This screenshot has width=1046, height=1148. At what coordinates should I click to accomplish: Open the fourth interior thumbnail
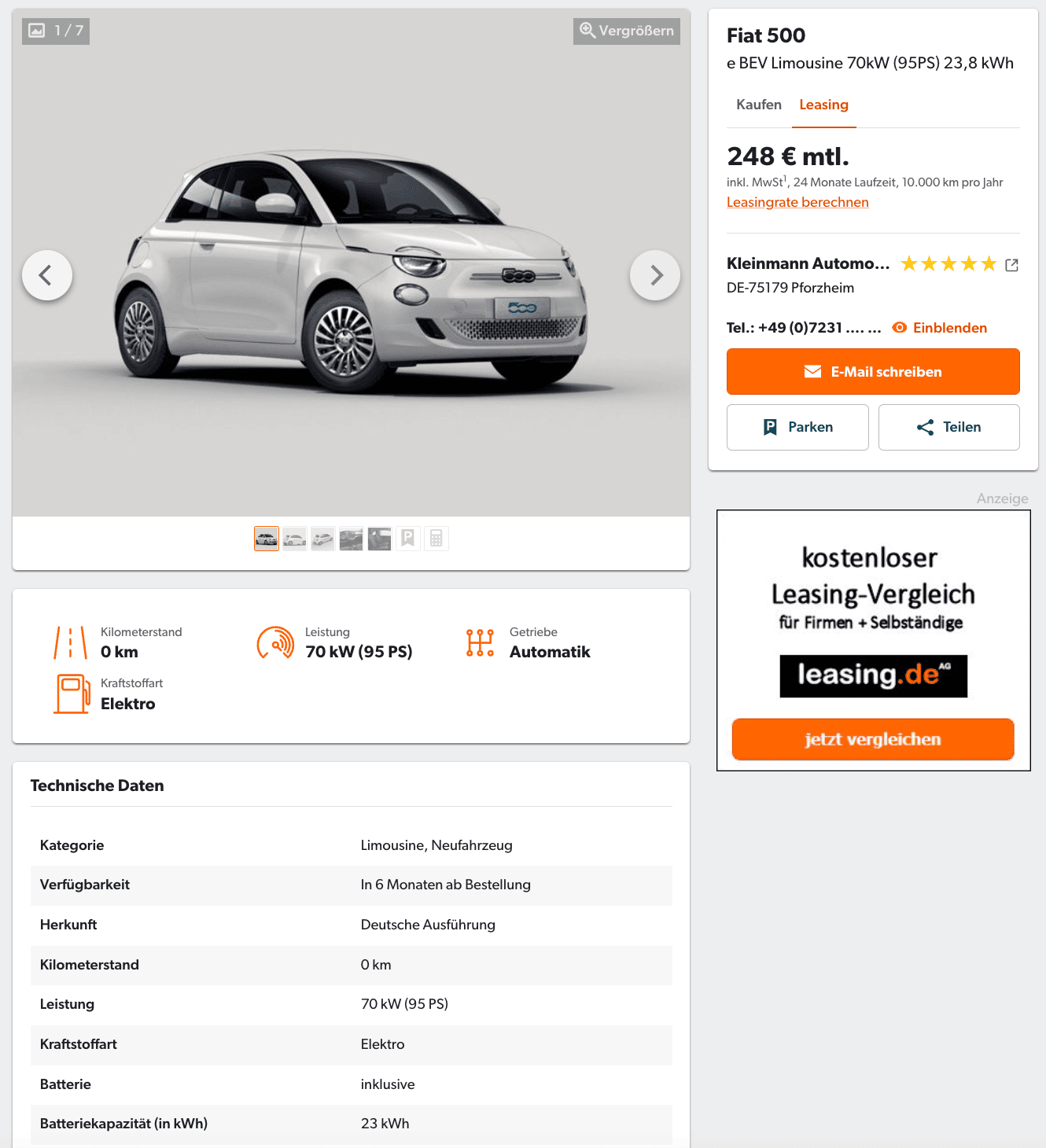click(351, 539)
